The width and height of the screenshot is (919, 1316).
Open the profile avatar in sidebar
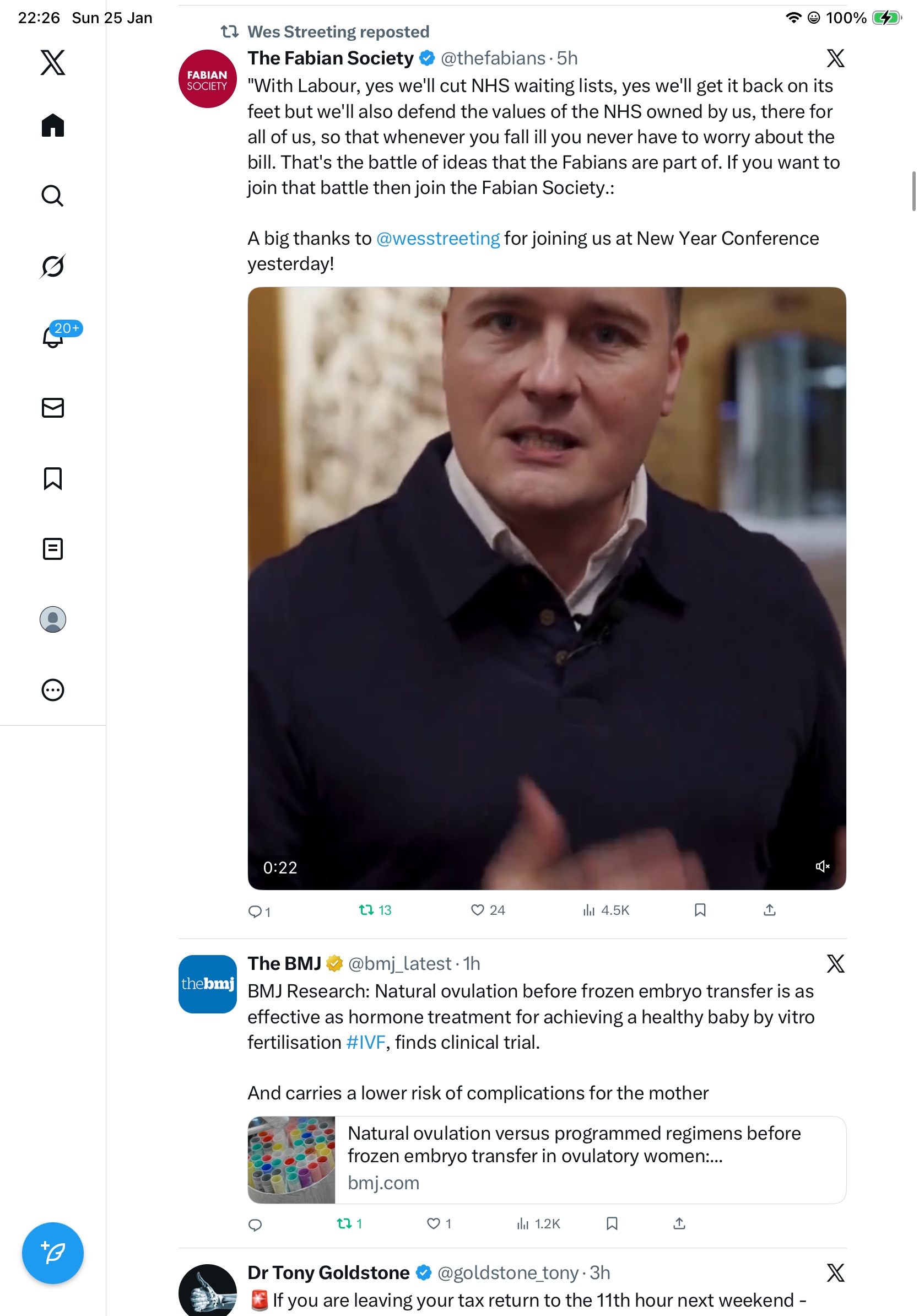[53, 619]
